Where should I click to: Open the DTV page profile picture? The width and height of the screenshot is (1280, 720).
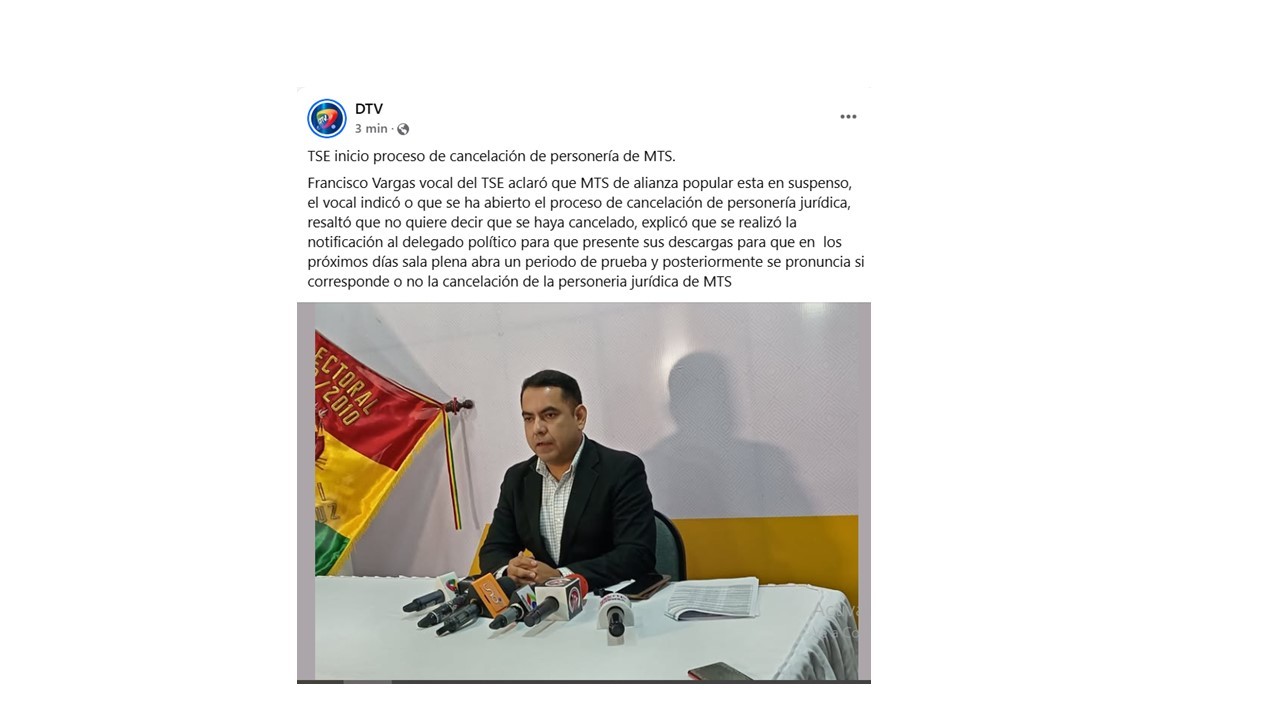[327, 118]
